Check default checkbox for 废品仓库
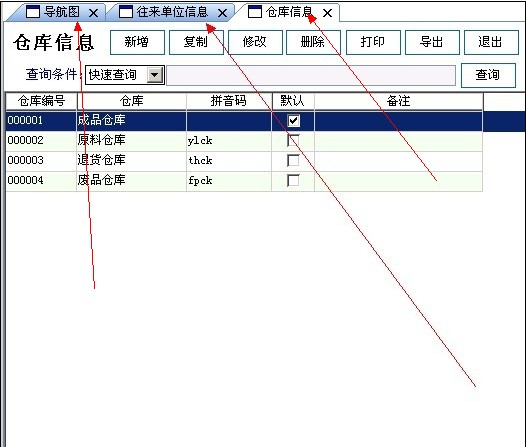 (x=294, y=181)
